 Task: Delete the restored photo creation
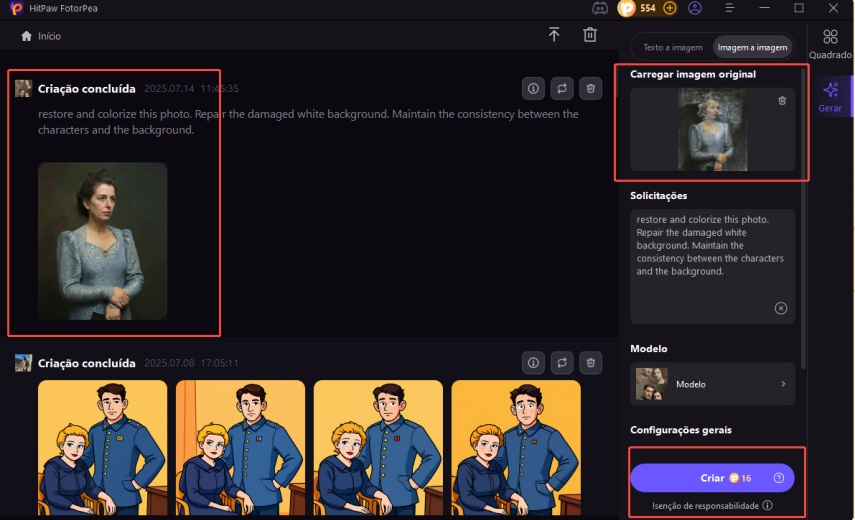(x=591, y=89)
